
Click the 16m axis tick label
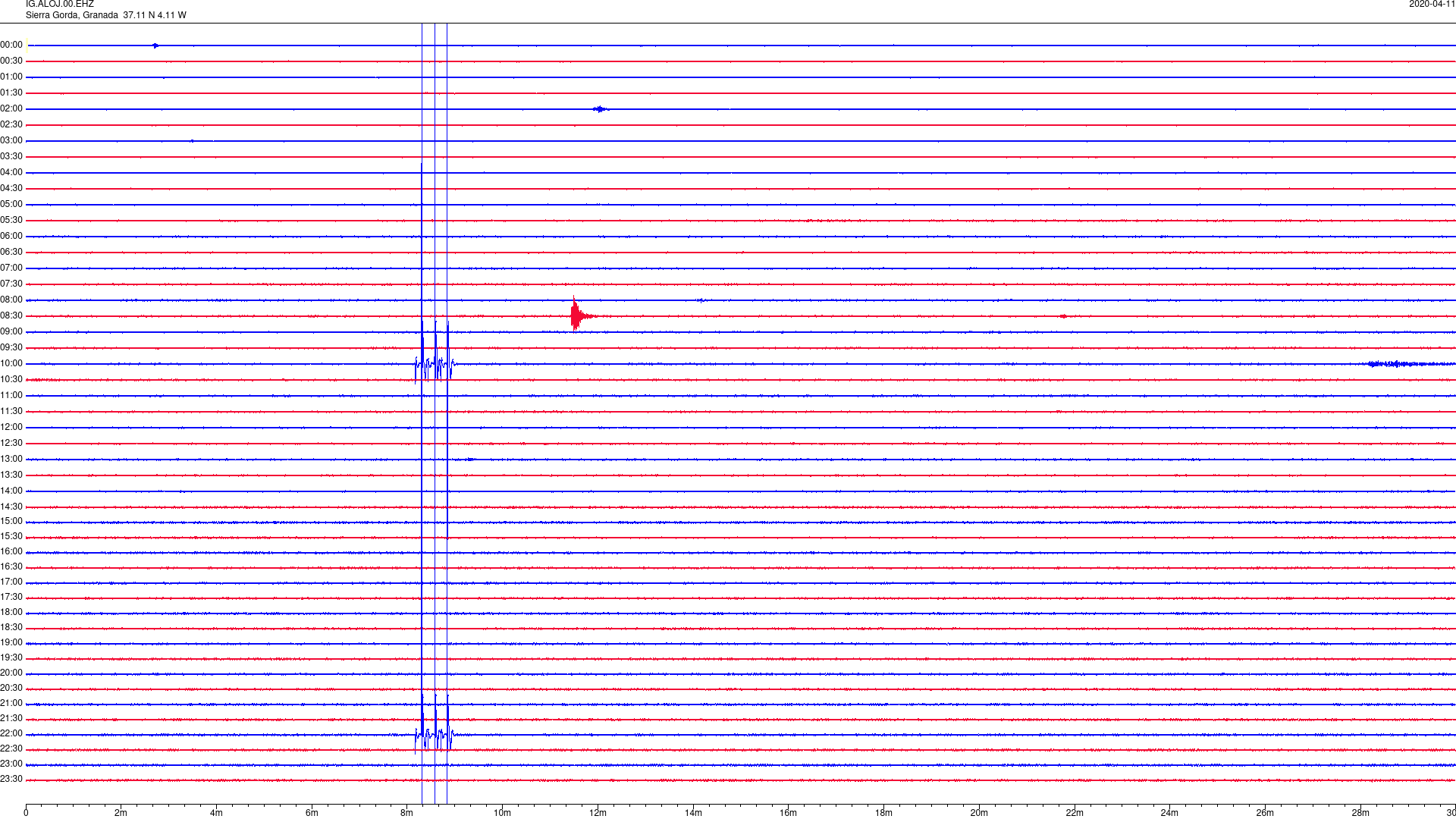788,813
